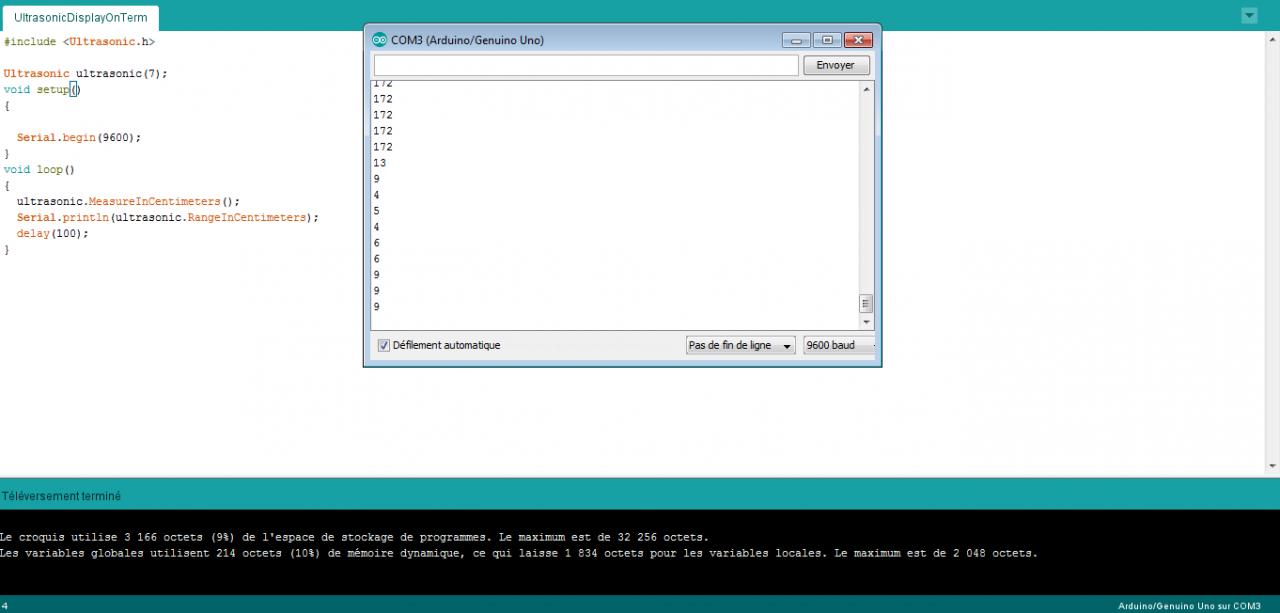This screenshot has width=1280, height=613.
Task: Click the Envoyer button
Action: (x=836, y=65)
